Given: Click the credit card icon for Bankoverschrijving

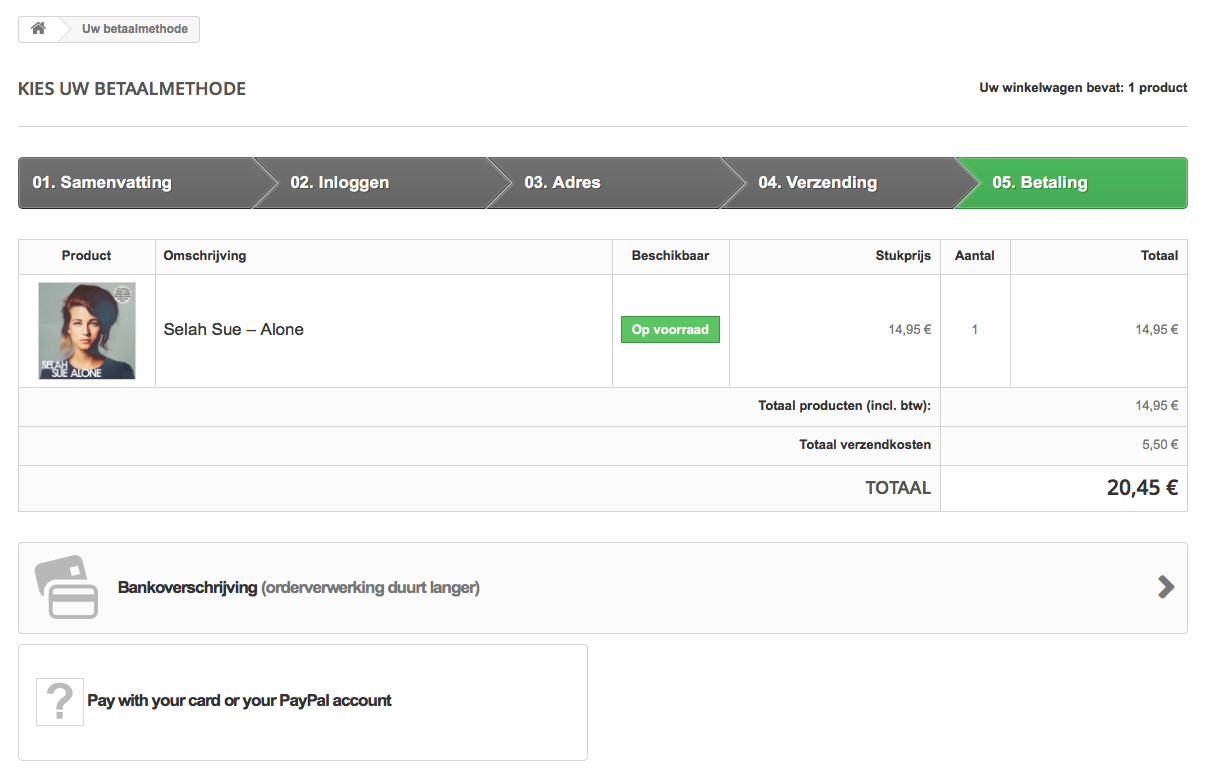Looking at the screenshot, I should [x=67, y=587].
